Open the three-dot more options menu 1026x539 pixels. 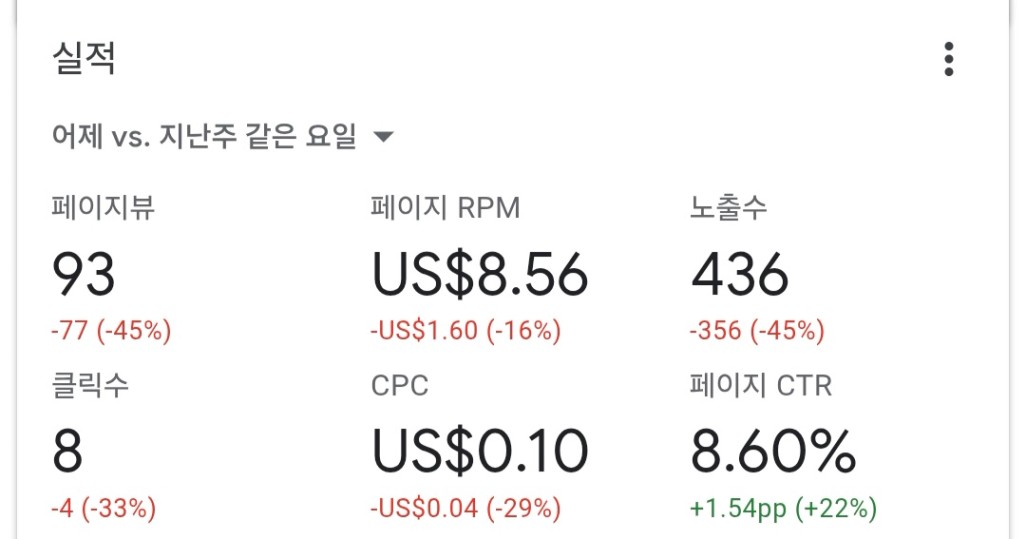tap(948, 59)
